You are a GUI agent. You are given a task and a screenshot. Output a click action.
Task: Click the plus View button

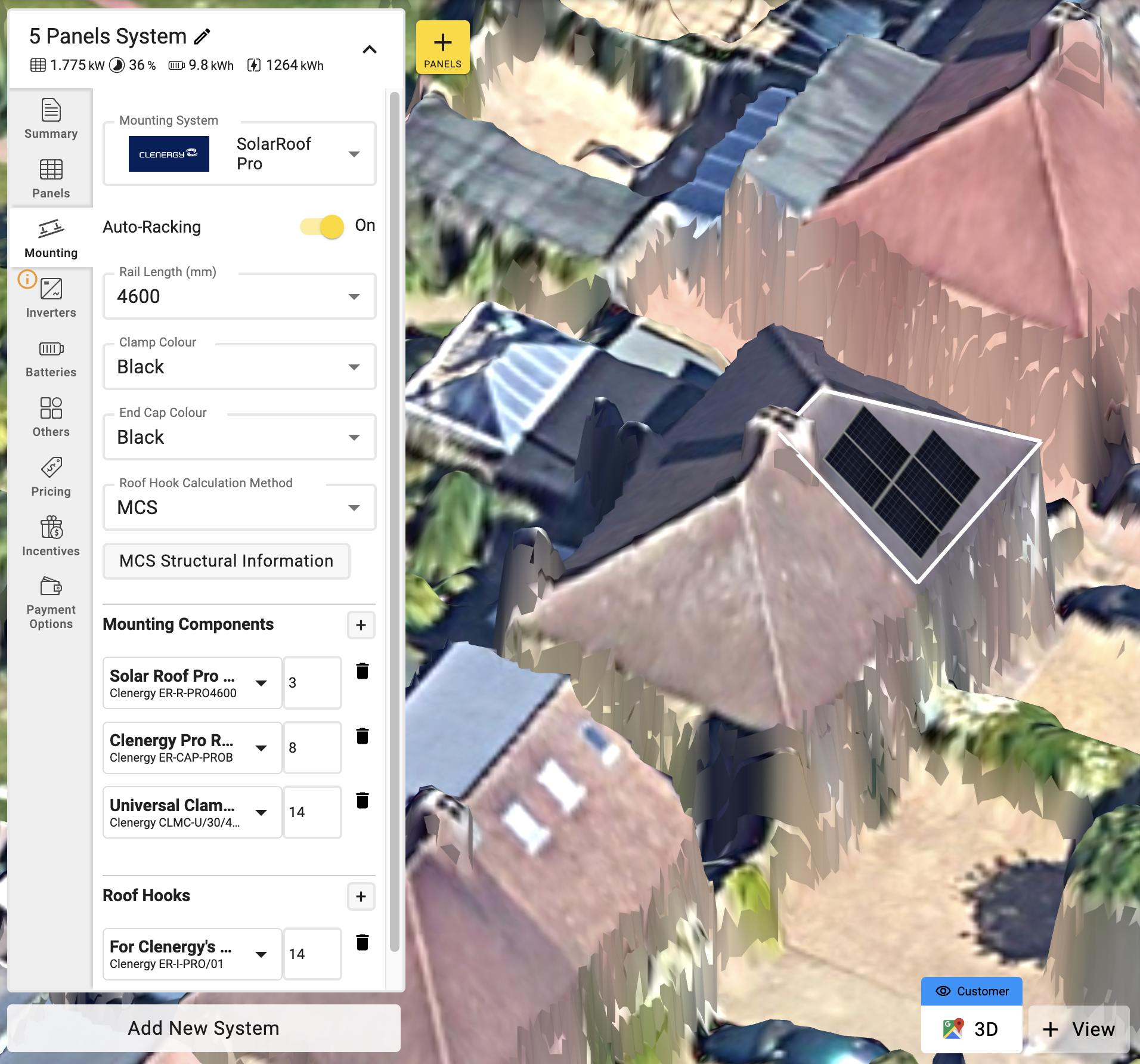point(1079,1029)
